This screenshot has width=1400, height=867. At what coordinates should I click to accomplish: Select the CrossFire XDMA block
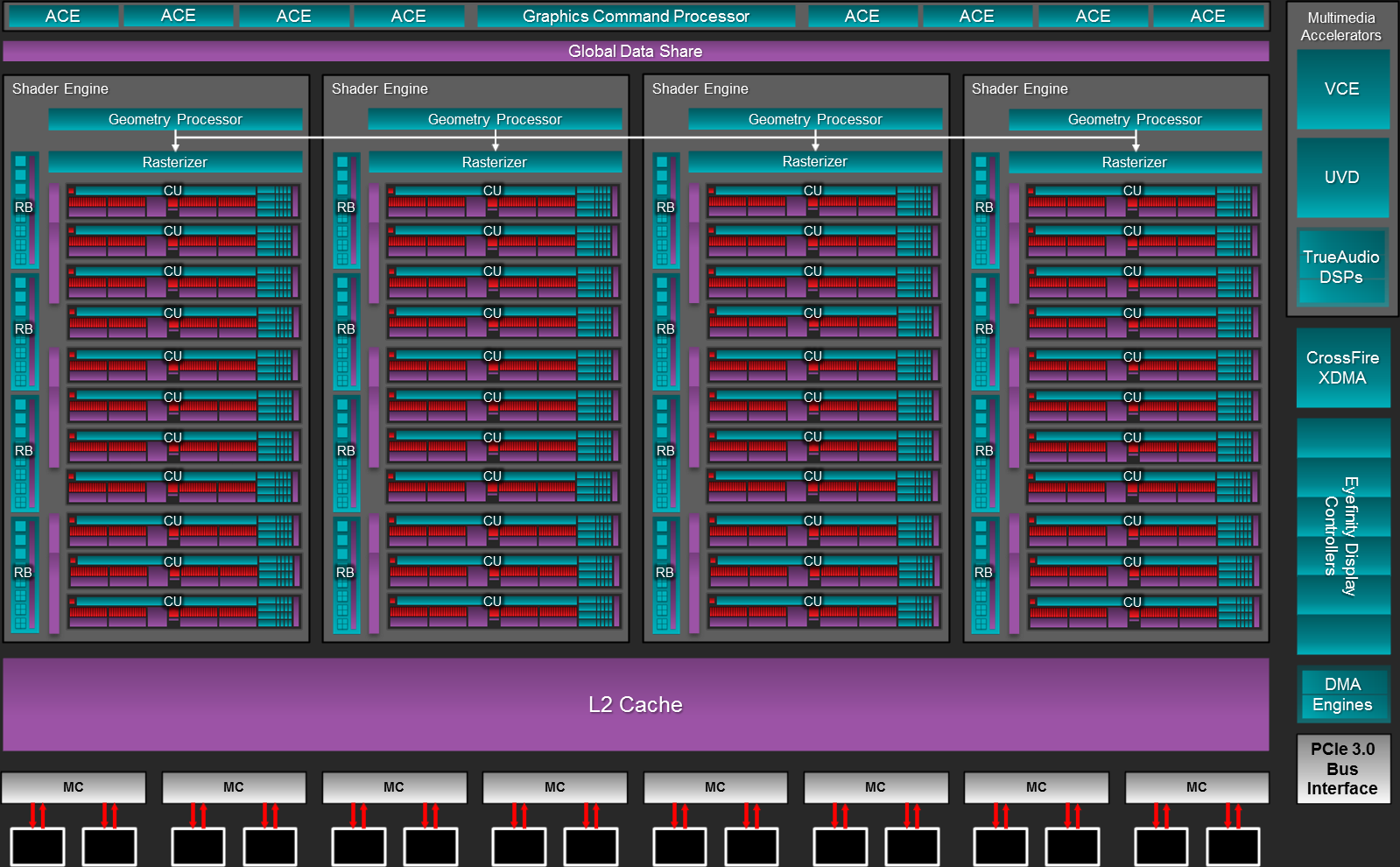[x=1342, y=368]
